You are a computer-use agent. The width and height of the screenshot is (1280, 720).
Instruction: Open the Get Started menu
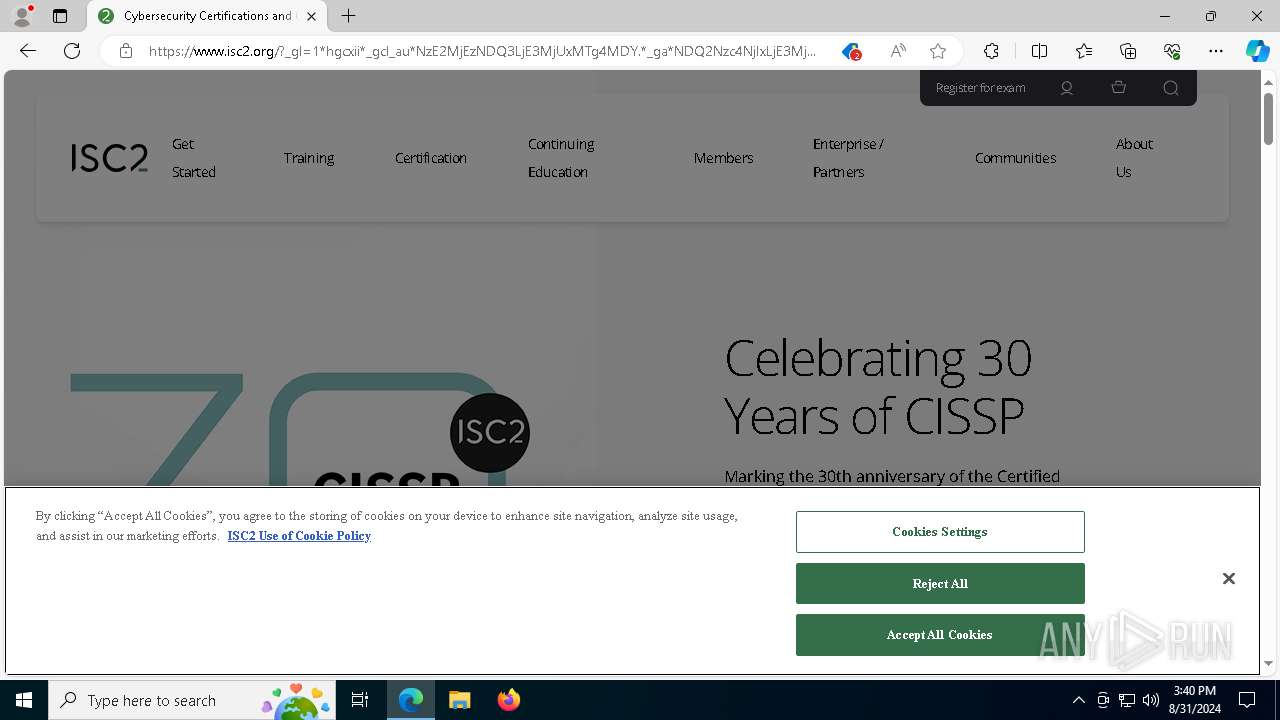(194, 158)
